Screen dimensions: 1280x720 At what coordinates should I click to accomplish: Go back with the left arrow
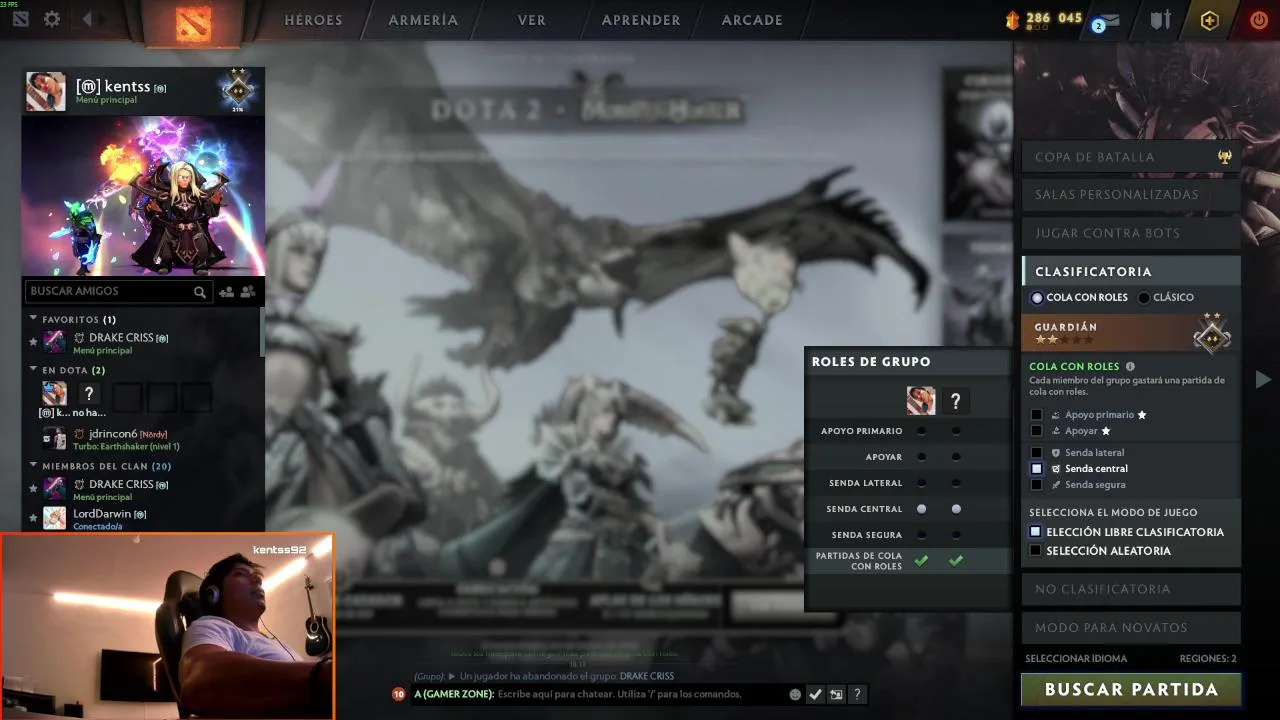click(x=87, y=19)
